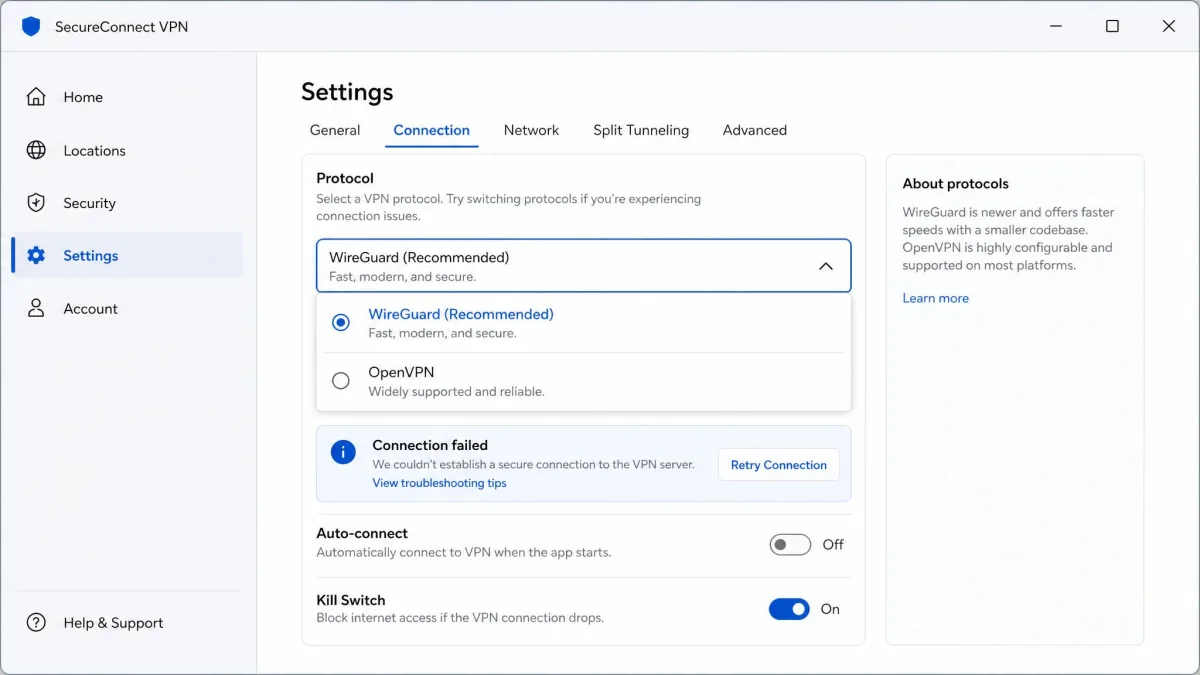Turn off the Kill Switch toggle
The width and height of the screenshot is (1200, 675).
tap(789, 608)
